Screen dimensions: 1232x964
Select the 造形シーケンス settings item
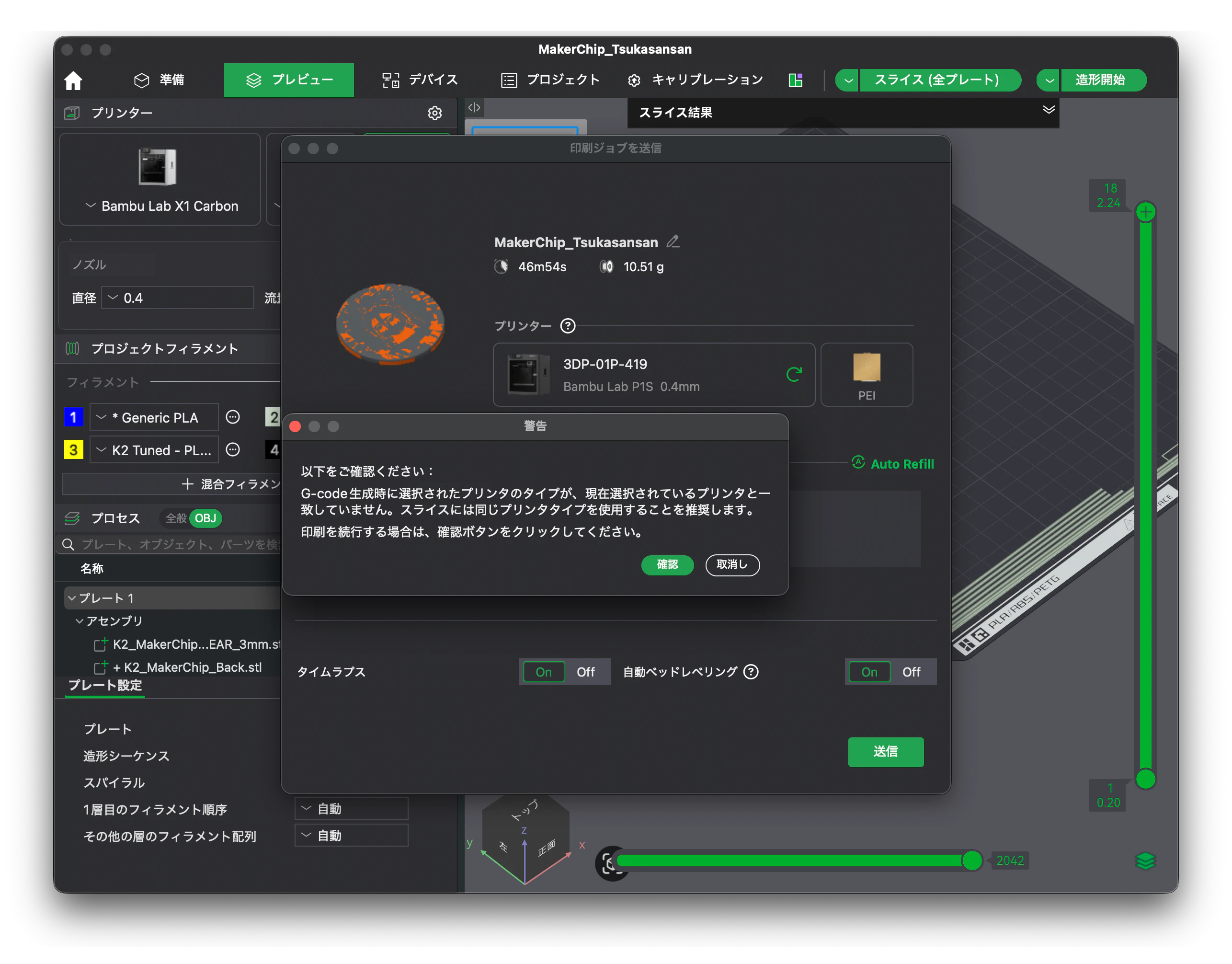pyautogui.click(x=126, y=756)
